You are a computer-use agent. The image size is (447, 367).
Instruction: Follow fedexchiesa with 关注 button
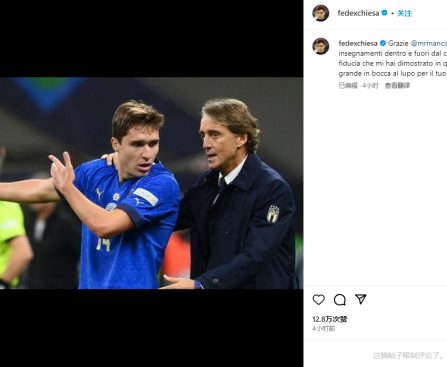tap(405, 13)
